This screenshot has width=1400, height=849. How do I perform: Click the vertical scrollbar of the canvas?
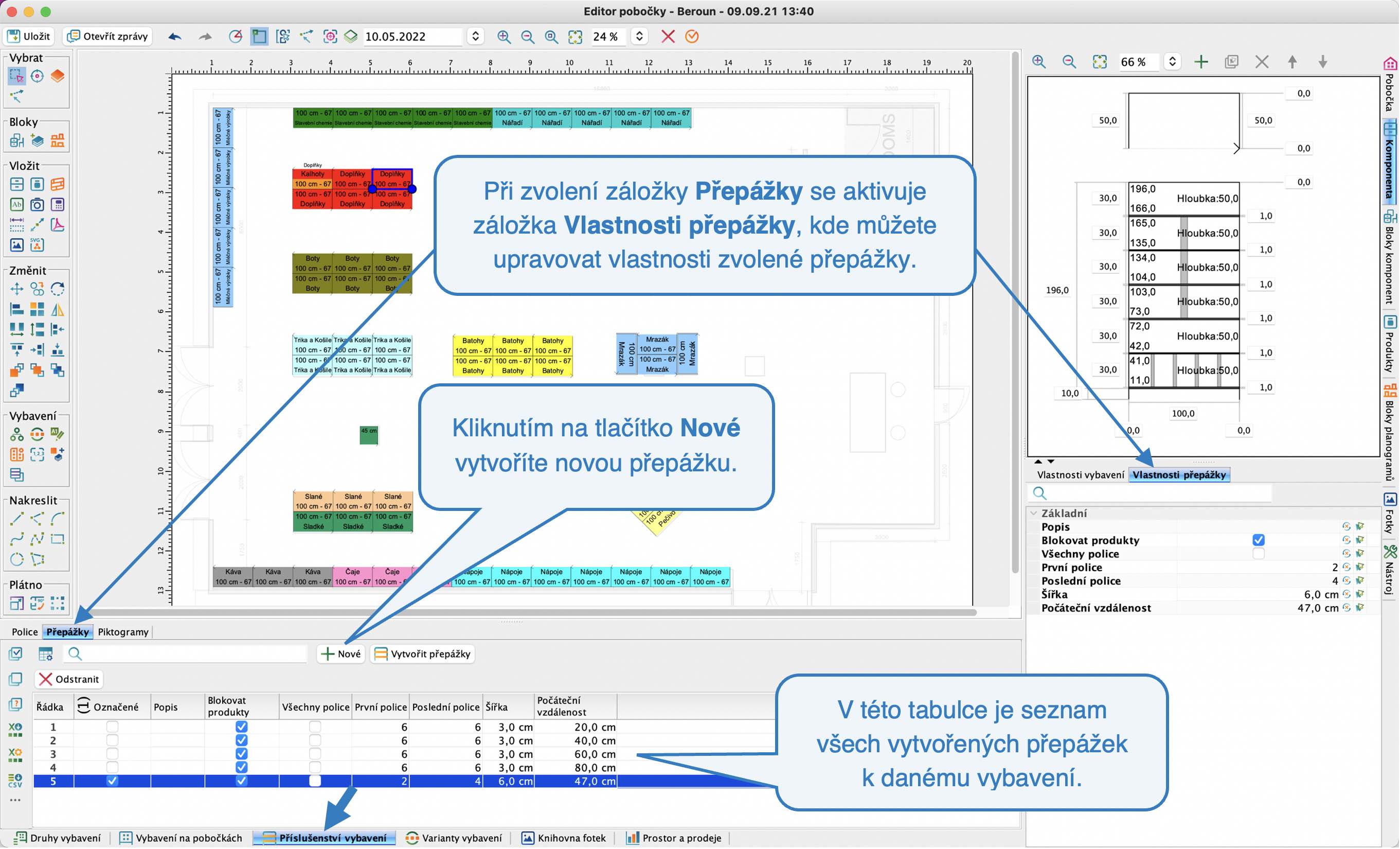pyautogui.click(x=1015, y=312)
